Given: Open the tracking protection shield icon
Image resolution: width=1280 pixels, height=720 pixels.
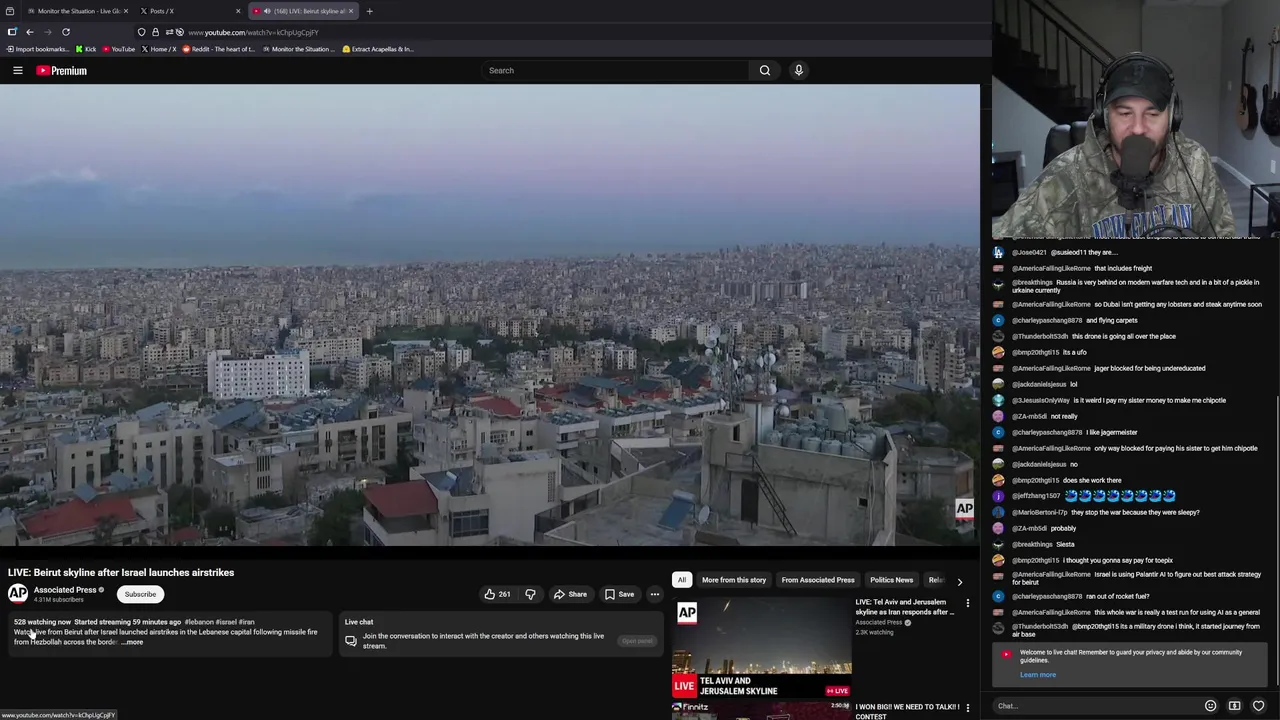Looking at the screenshot, I should [142, 32].
